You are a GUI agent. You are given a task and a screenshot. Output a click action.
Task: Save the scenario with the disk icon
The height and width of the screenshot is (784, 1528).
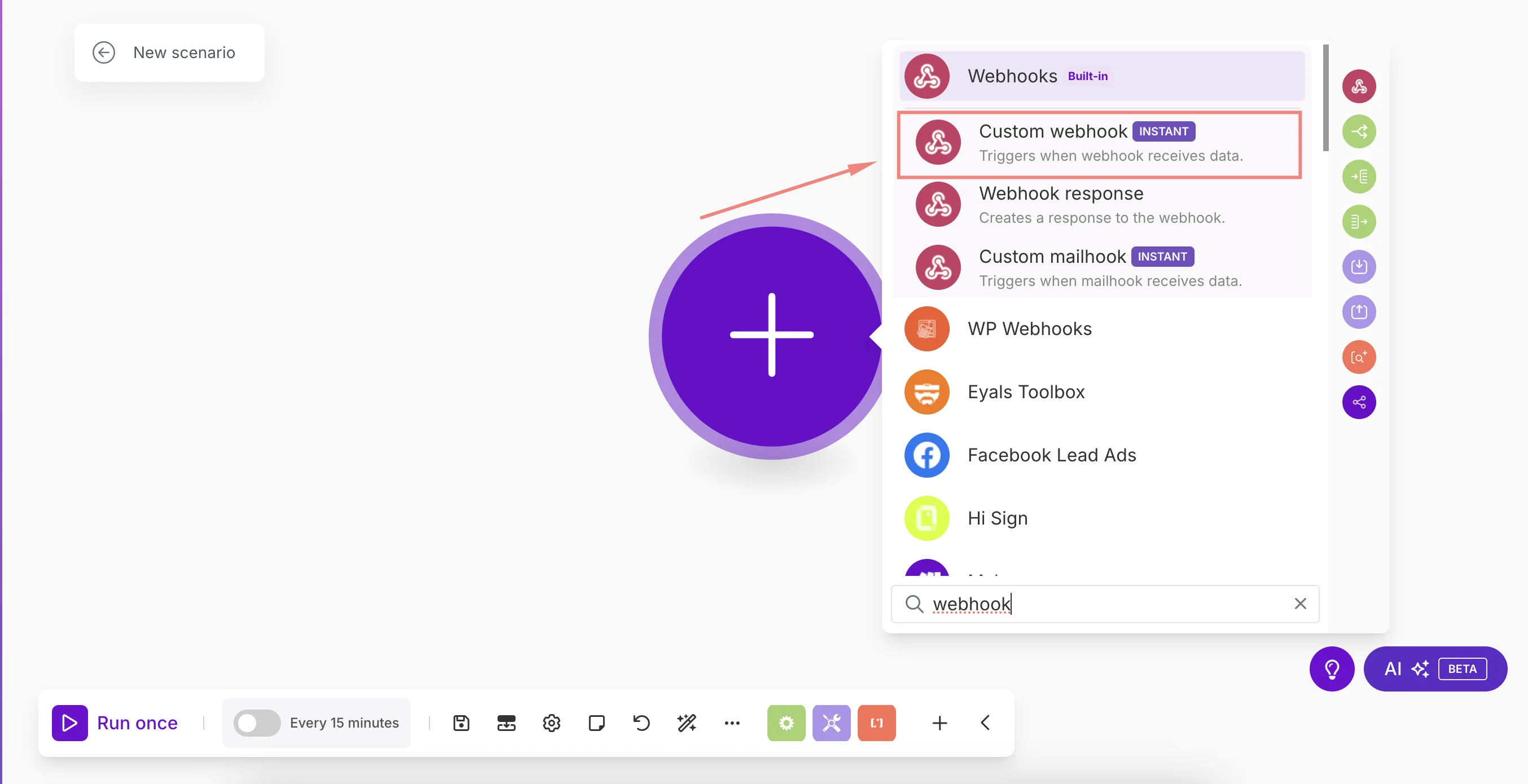tap(461, 723)
